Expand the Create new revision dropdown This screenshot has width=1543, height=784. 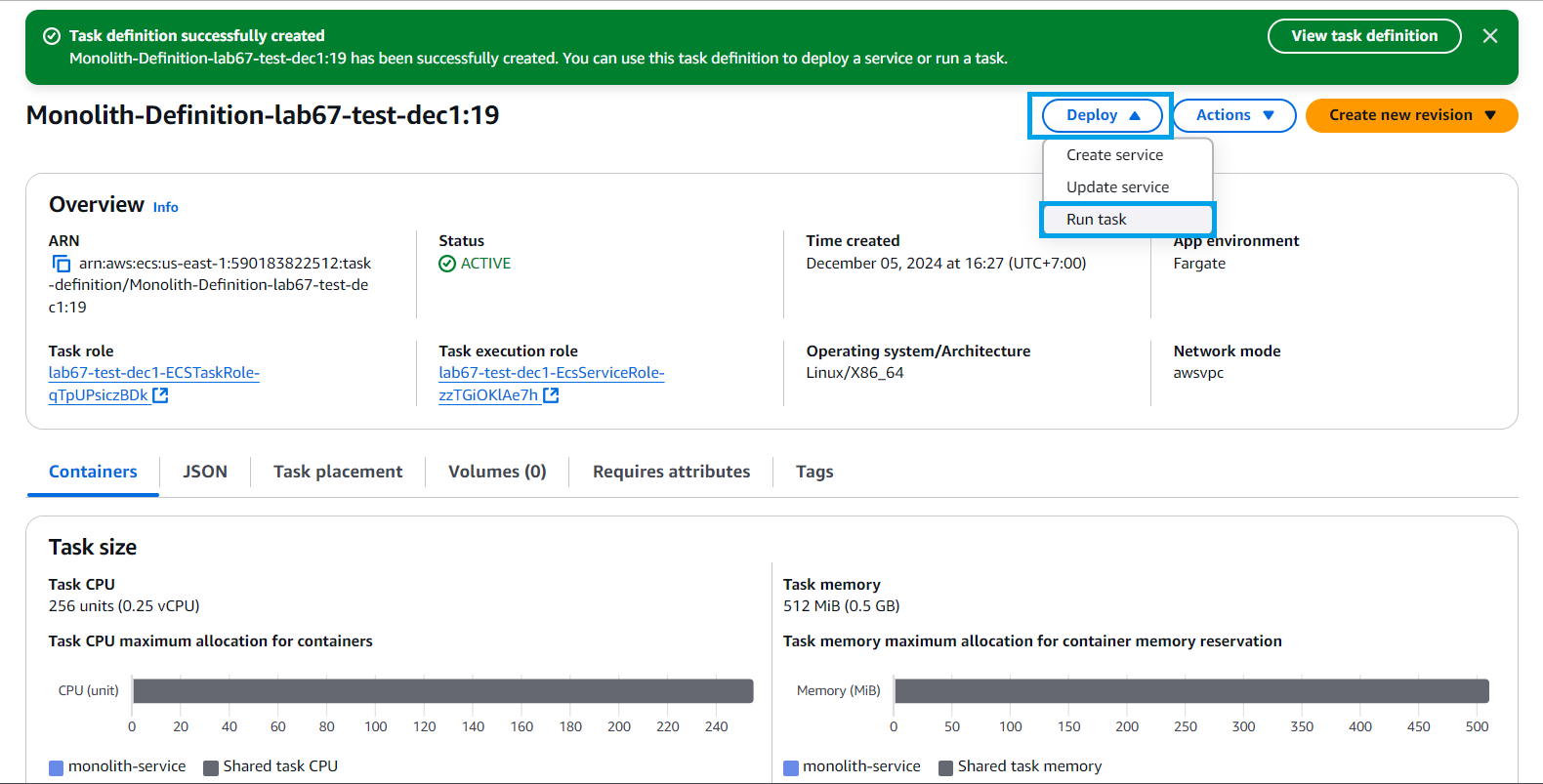pyautogui.click(x=1411, y=115)
